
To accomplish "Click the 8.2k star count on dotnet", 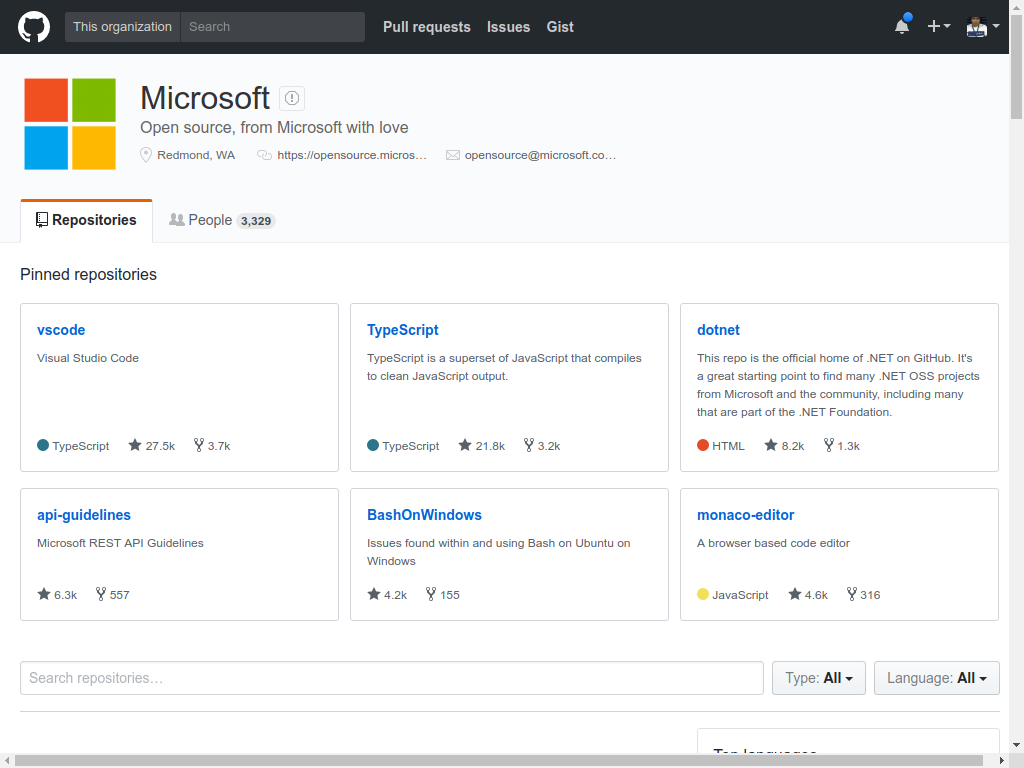I will [793, 446].
